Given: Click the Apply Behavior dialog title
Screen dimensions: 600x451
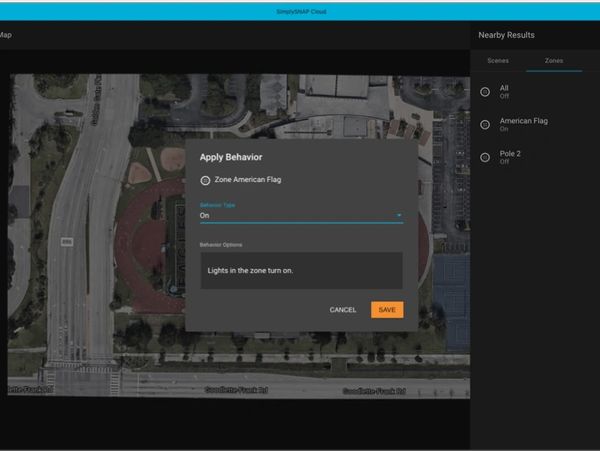Looking at the screenshot, I should coord(230,157).
